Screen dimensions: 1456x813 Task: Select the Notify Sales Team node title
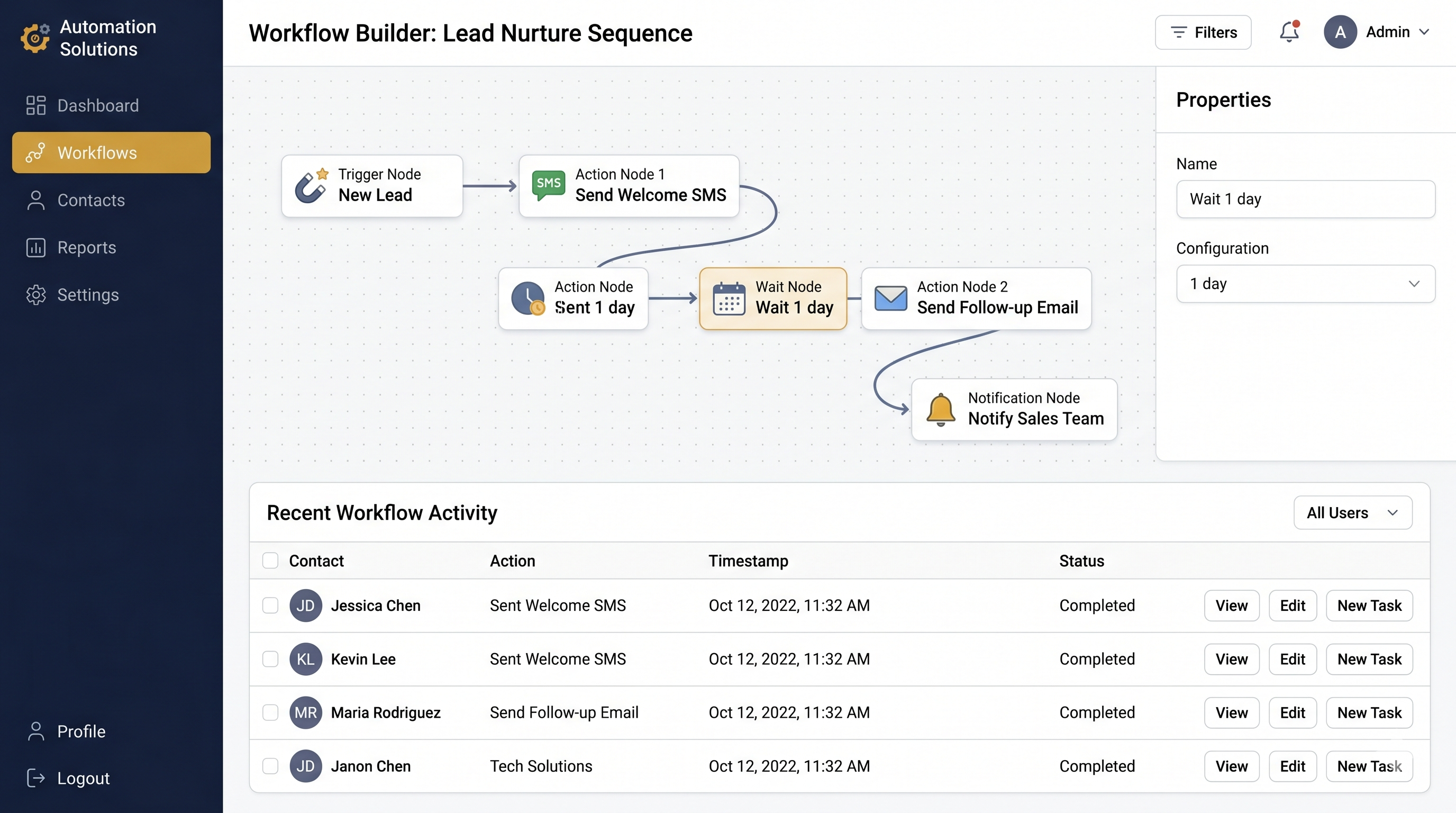[1035, 418]
